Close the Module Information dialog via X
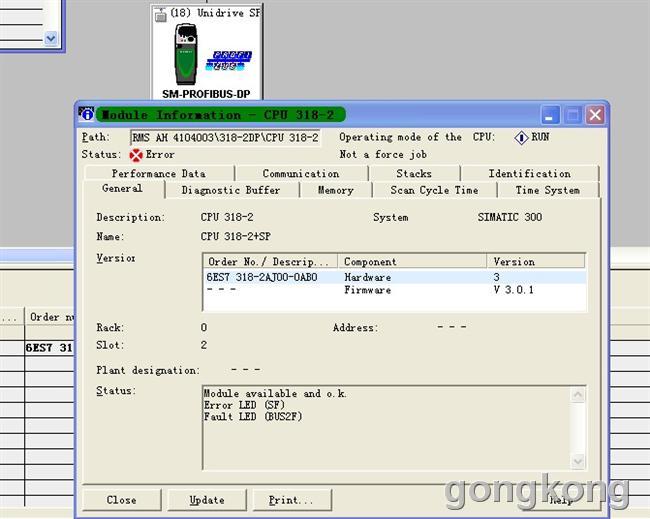The width and height of the screenshot is (650, 519). pyautogui.click(x=595, y=115)
